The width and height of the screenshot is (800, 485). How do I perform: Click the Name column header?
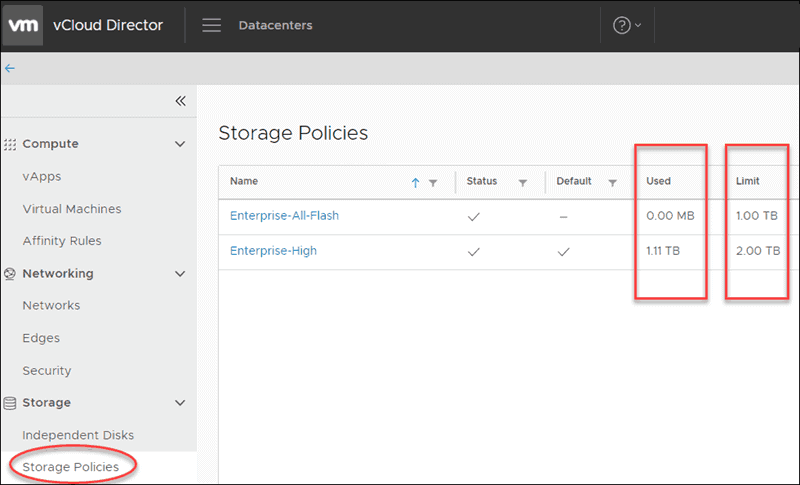point(244,181)
